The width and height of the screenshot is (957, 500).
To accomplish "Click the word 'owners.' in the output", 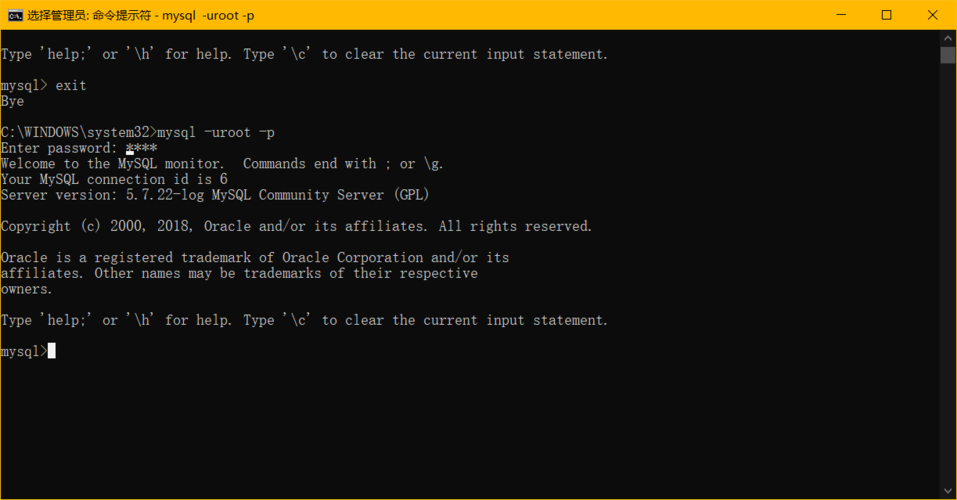I will coord(27,289).
